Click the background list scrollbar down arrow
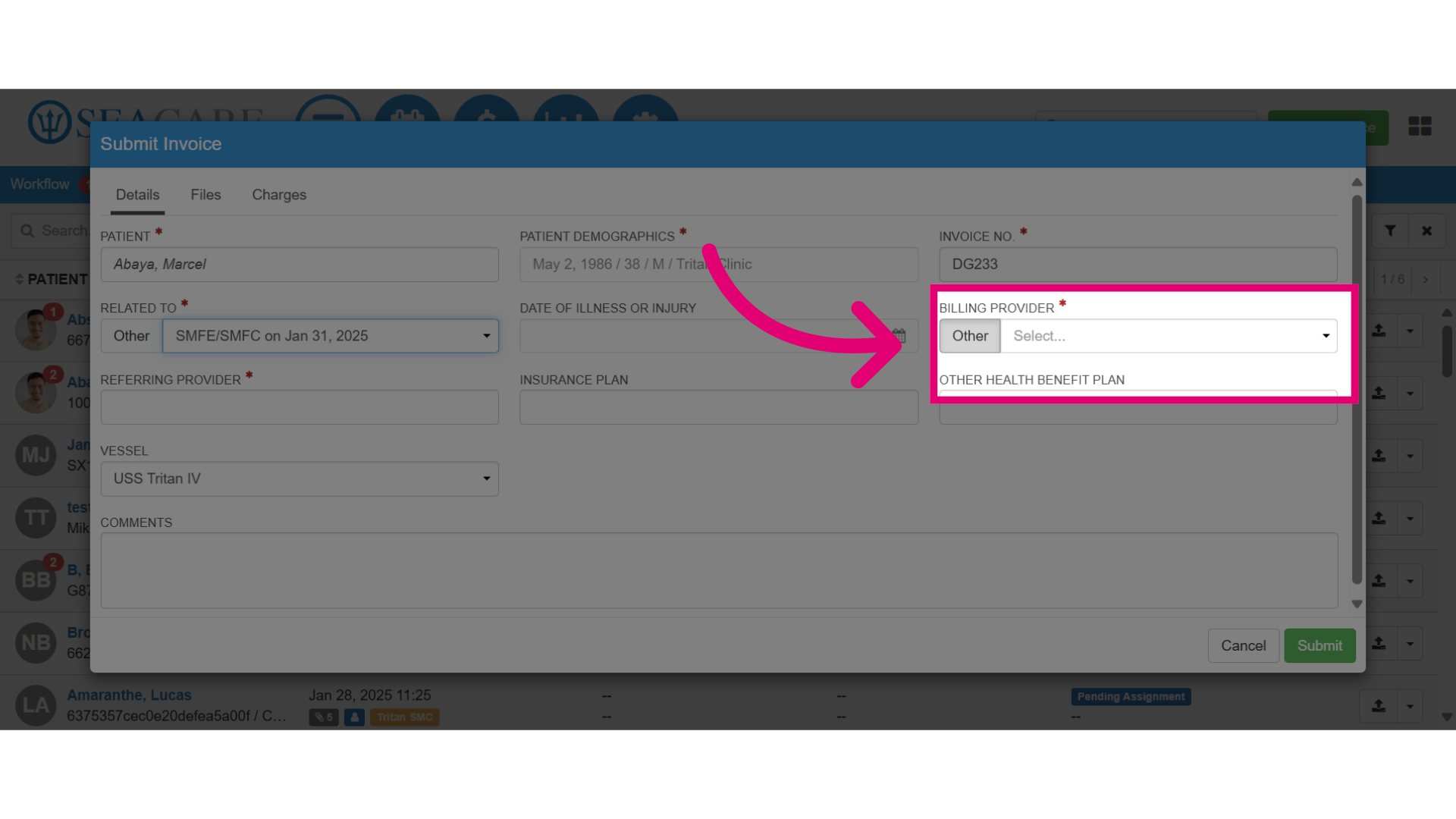 point(1447,717)
